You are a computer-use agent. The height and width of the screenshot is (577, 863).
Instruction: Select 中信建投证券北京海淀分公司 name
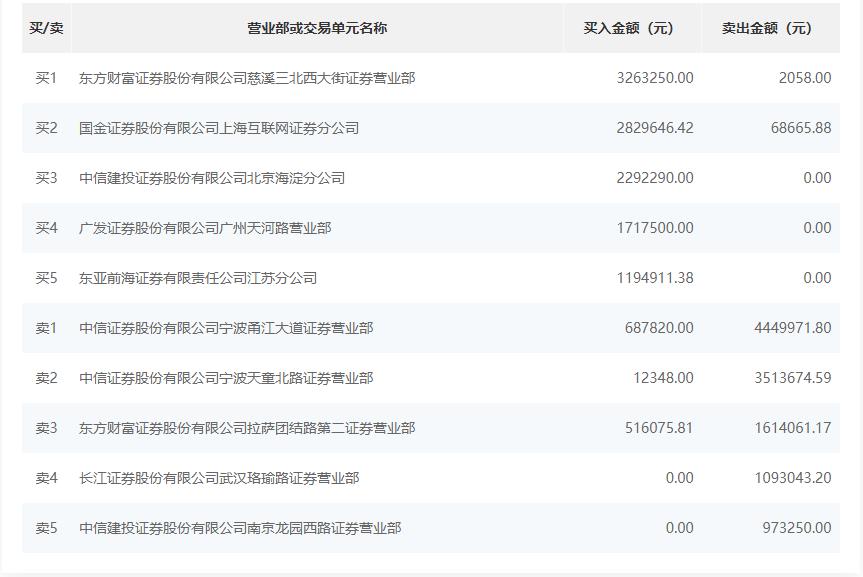click(x=212, y=178)
